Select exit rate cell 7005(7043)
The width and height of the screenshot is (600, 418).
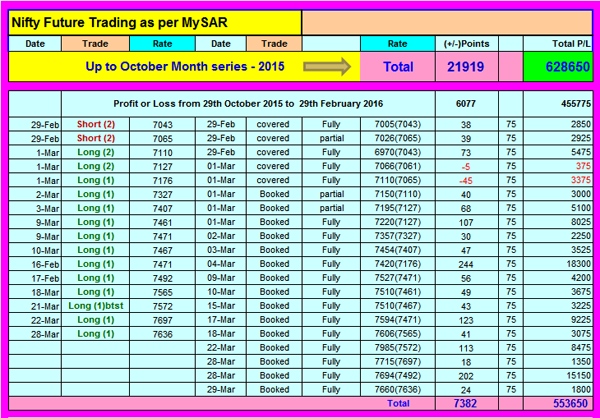(x=398, y=124)
